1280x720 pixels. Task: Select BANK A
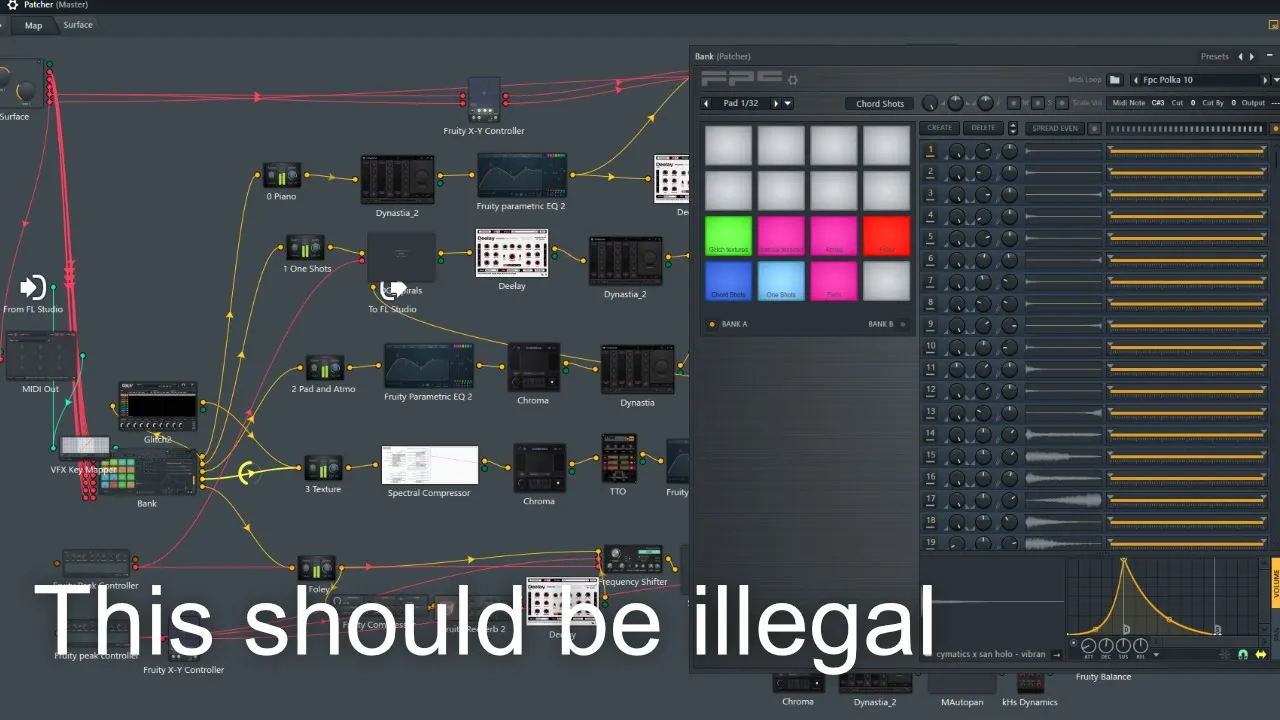tap(728, 324)
